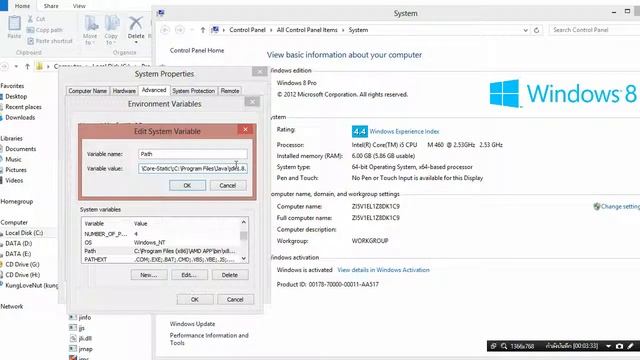Click the Variable name input field

pos(193,154)
